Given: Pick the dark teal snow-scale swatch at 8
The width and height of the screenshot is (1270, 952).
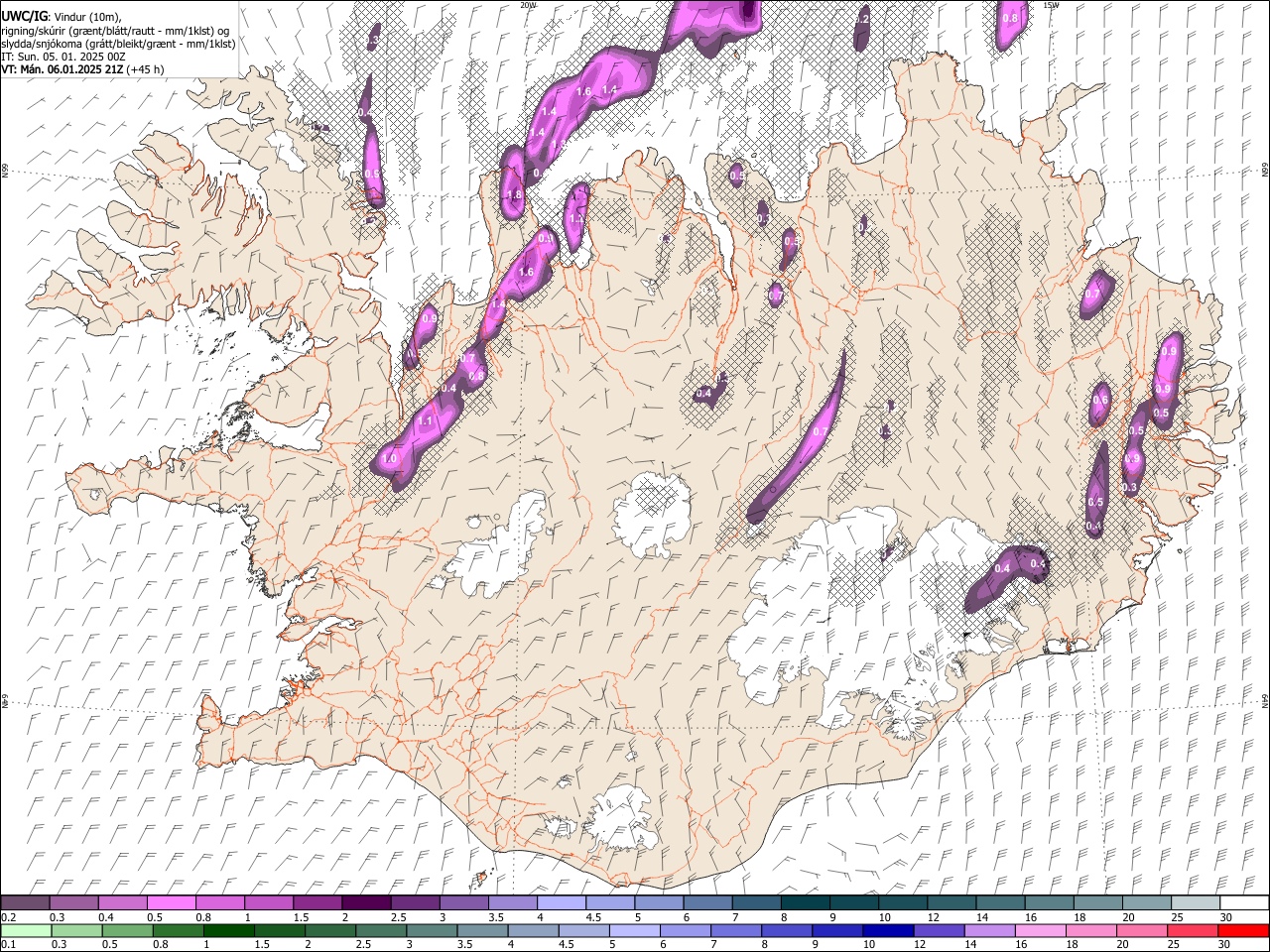Looking at the screenshot, I should 804,902.
